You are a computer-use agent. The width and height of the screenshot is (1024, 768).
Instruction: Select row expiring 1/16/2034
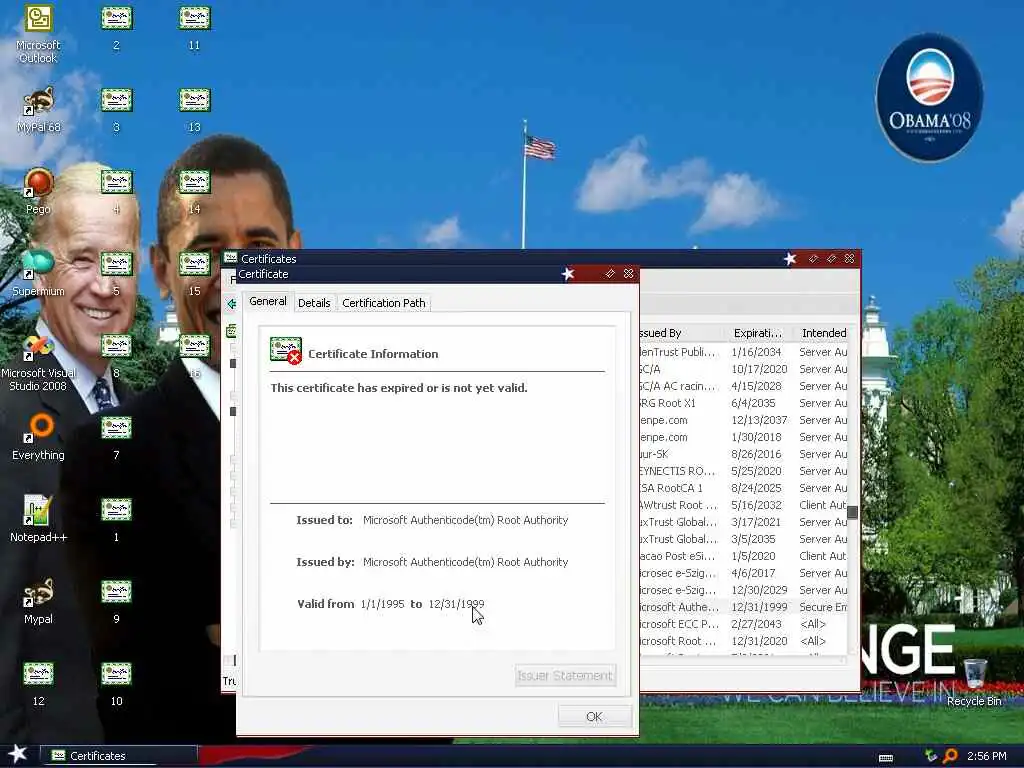point(743,352)
